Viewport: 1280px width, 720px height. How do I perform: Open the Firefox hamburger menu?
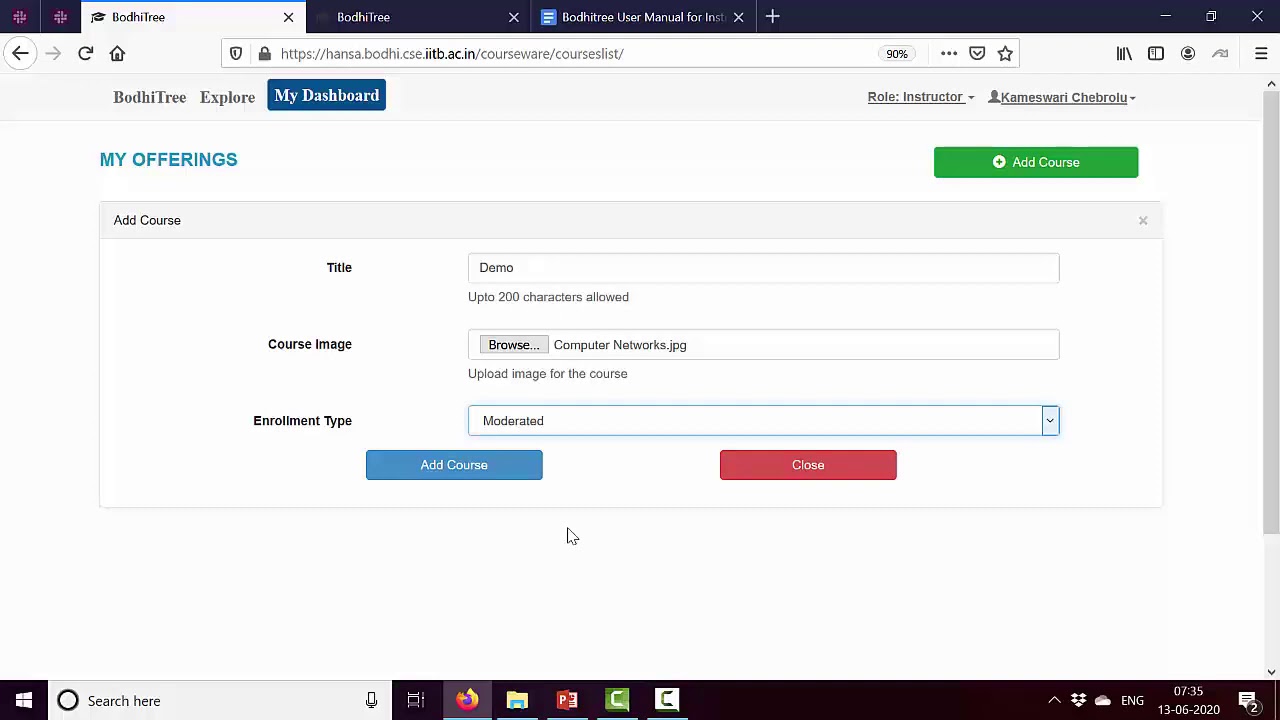pos(1261,54)
